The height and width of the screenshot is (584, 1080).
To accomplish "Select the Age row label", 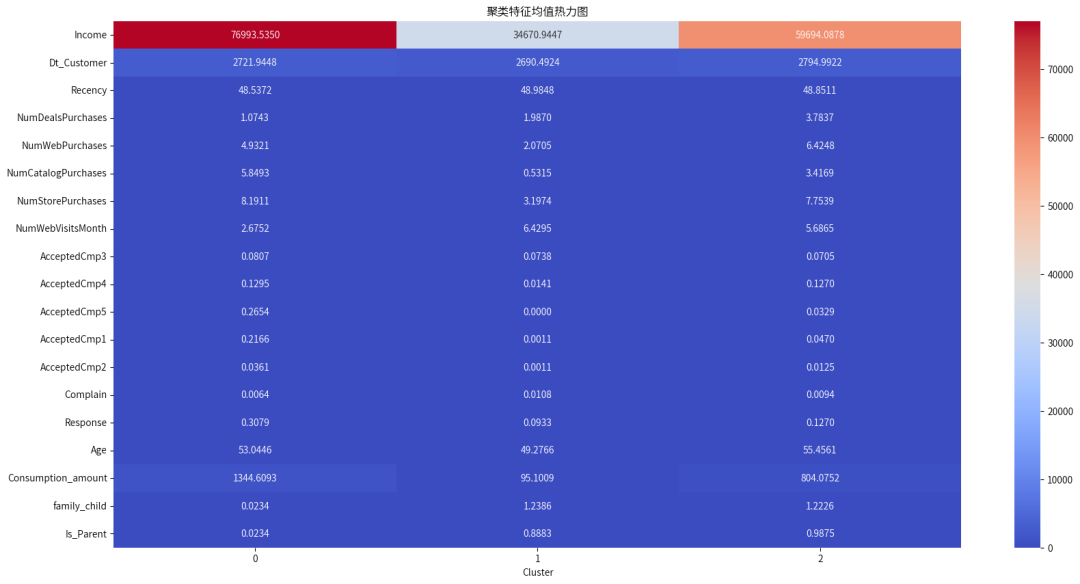I will (x=98, y=450).
